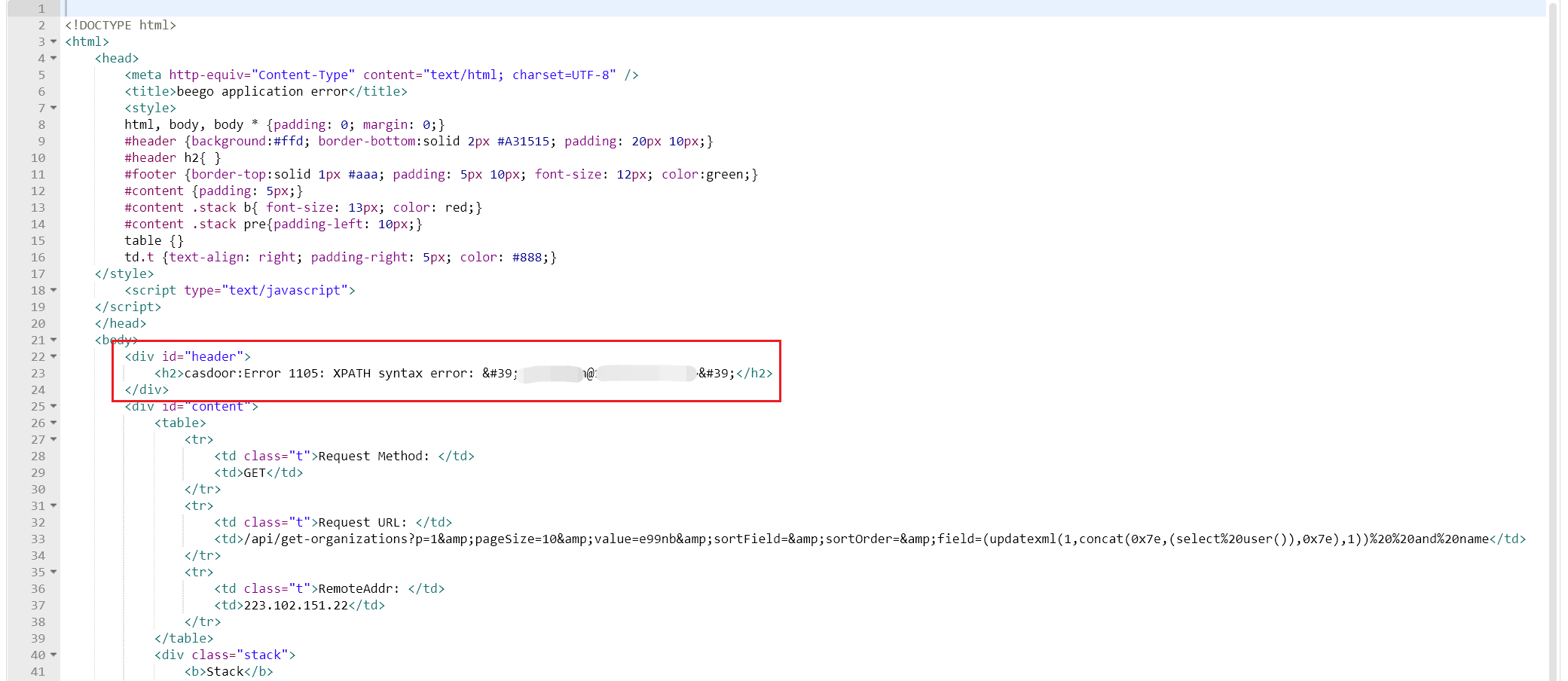This screenshot has height=681, width=1568.
Task: Click line number 1 in the gutter
Action: (x=41, y=8)
